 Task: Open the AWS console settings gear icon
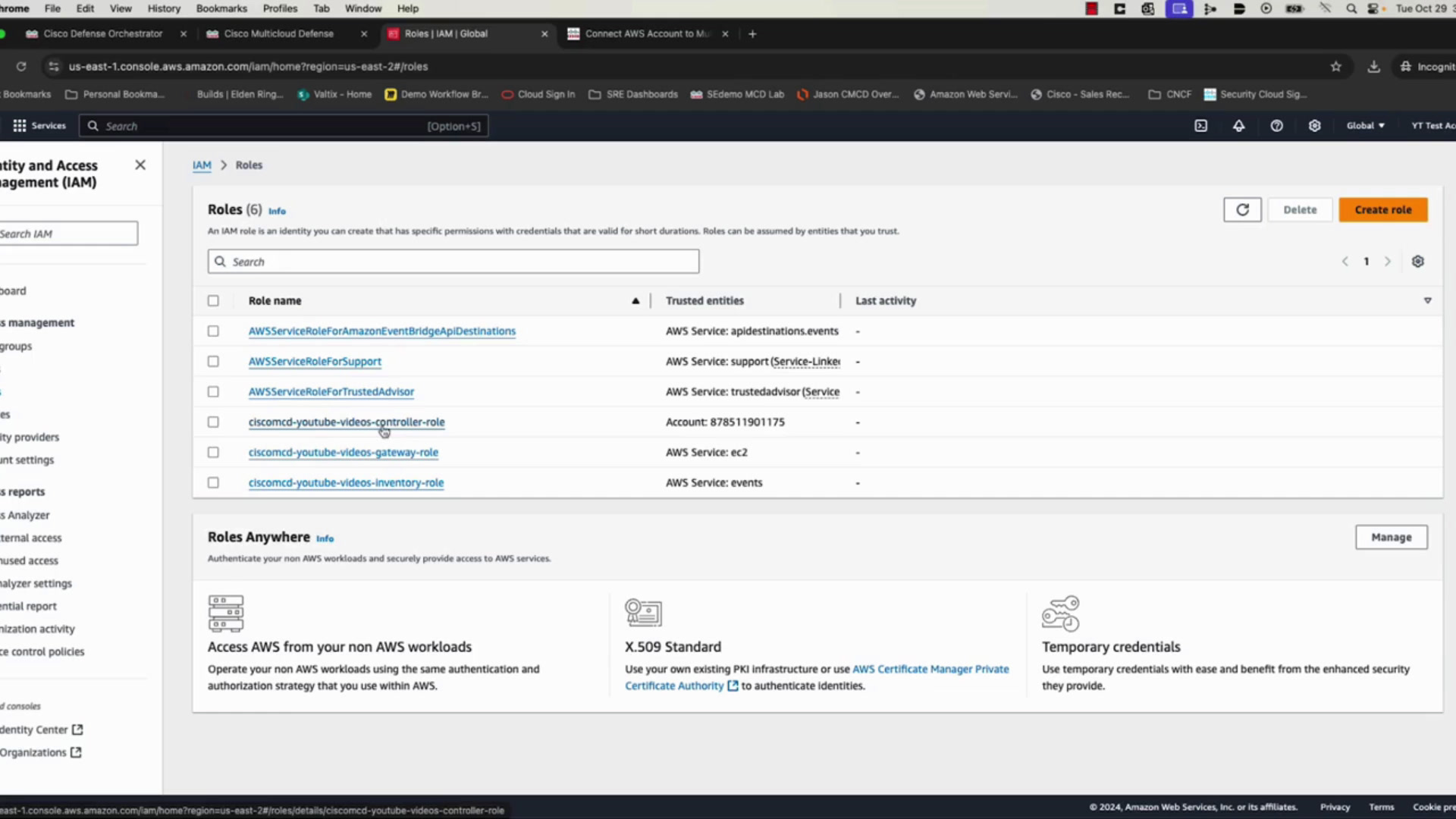pyautogui.click(x=1314, y=126)
